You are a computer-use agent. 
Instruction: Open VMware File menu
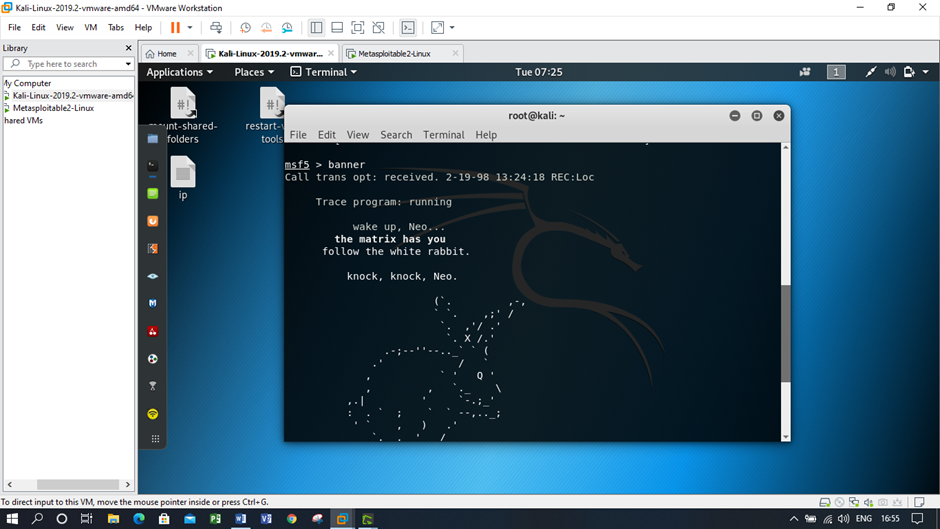pos(14,28)
